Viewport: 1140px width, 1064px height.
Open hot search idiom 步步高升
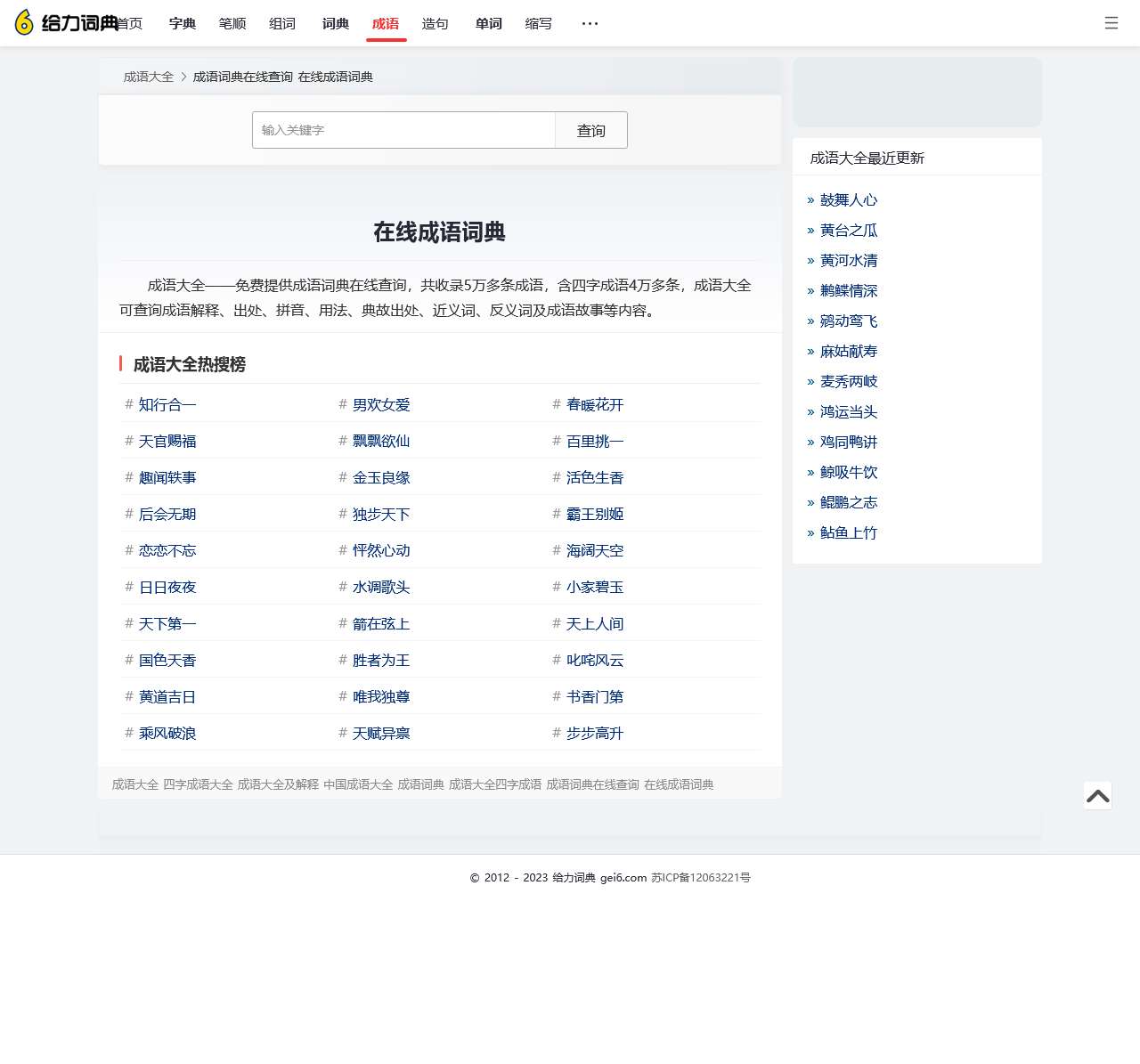[x=595, y=733]
